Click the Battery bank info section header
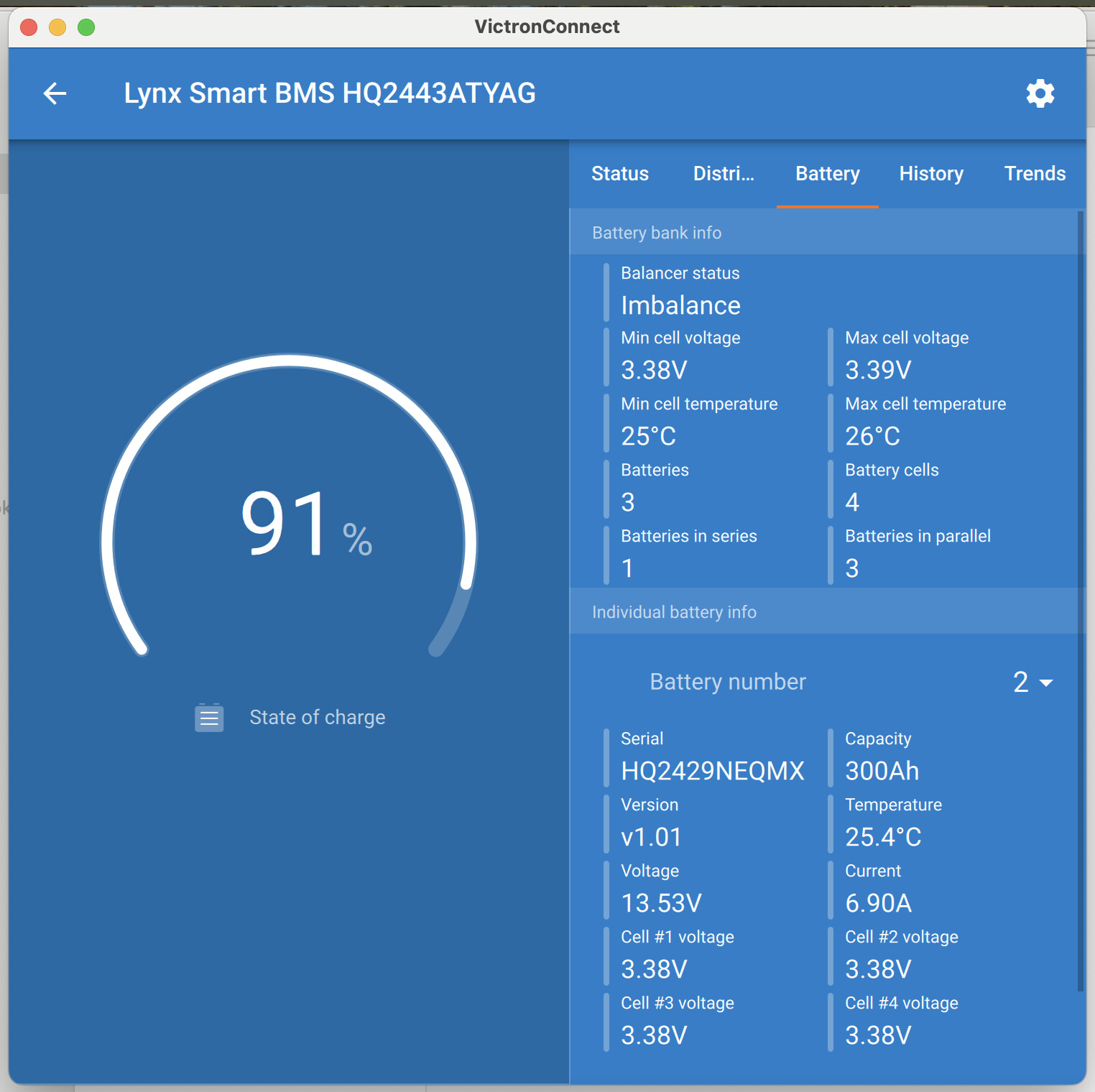Image resolution: width=1095 pixels, height=1092 pixels. [827, 233]
